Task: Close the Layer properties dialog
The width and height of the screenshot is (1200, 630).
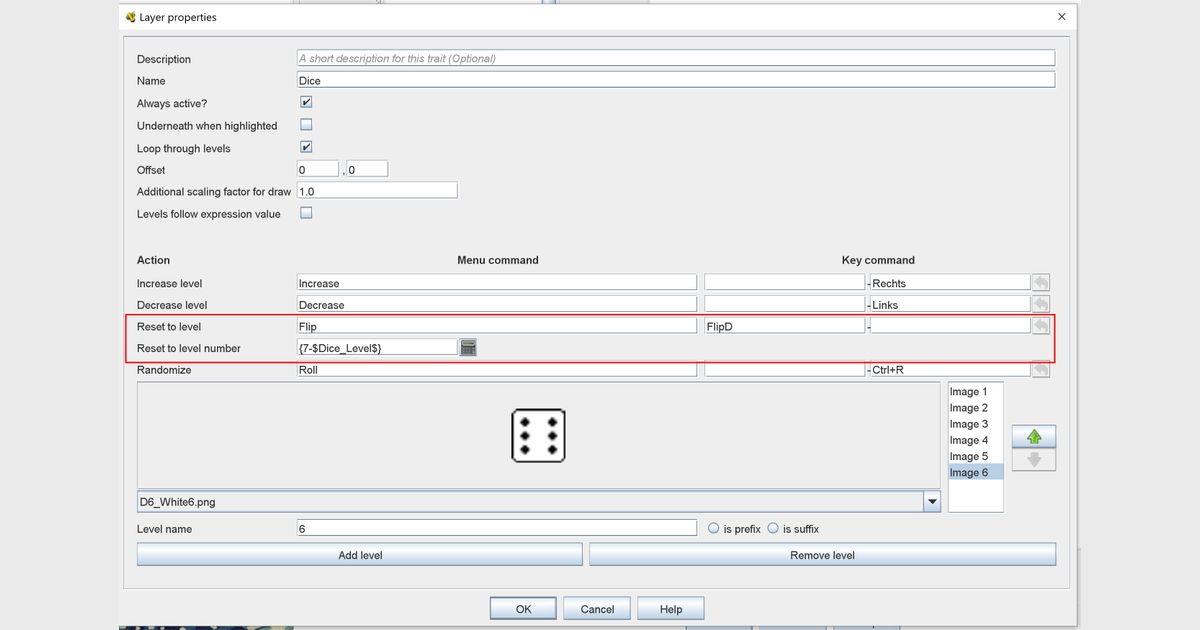Action: [x=1061, y=17]
